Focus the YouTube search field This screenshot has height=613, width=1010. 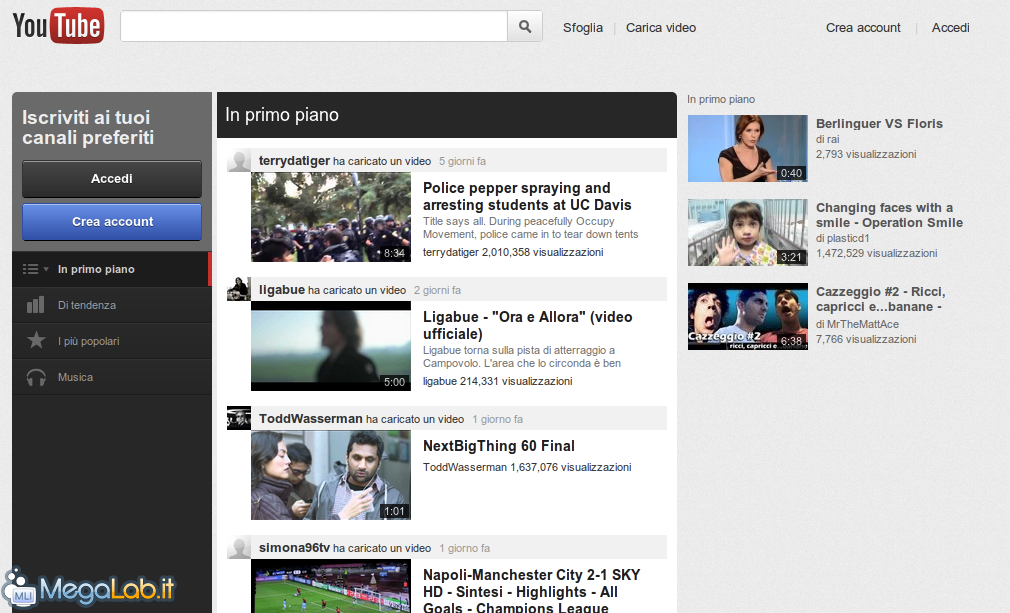[314, 26]
